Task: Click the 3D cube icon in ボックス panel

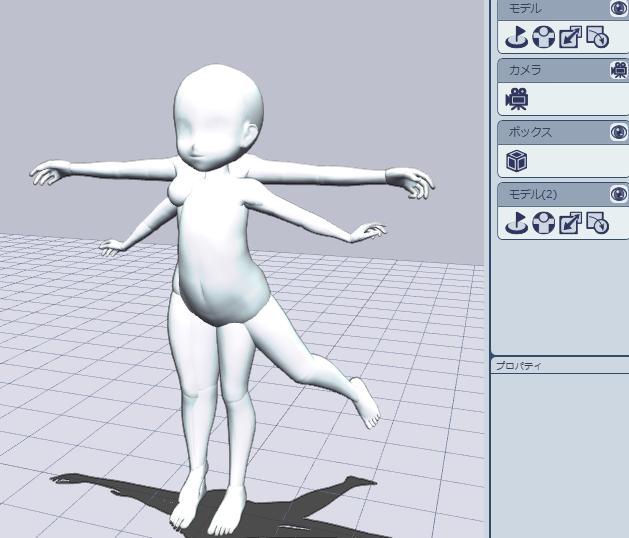Action: (x=516, y=161)
